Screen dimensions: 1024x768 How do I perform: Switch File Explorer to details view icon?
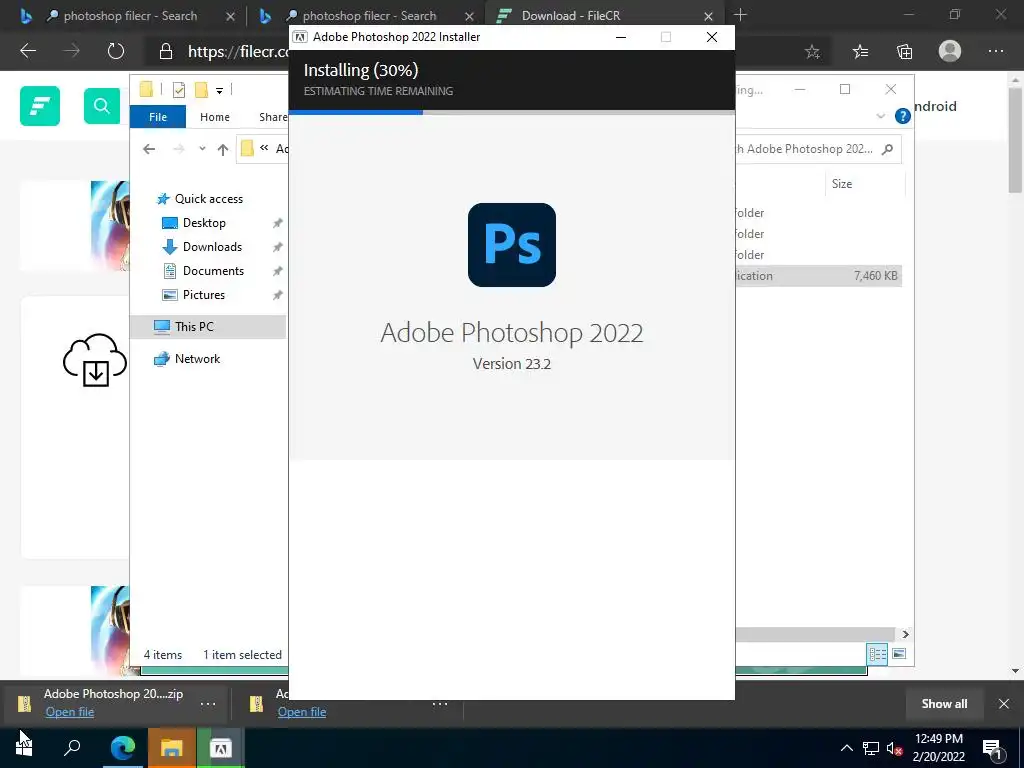(x=877, y=654)
